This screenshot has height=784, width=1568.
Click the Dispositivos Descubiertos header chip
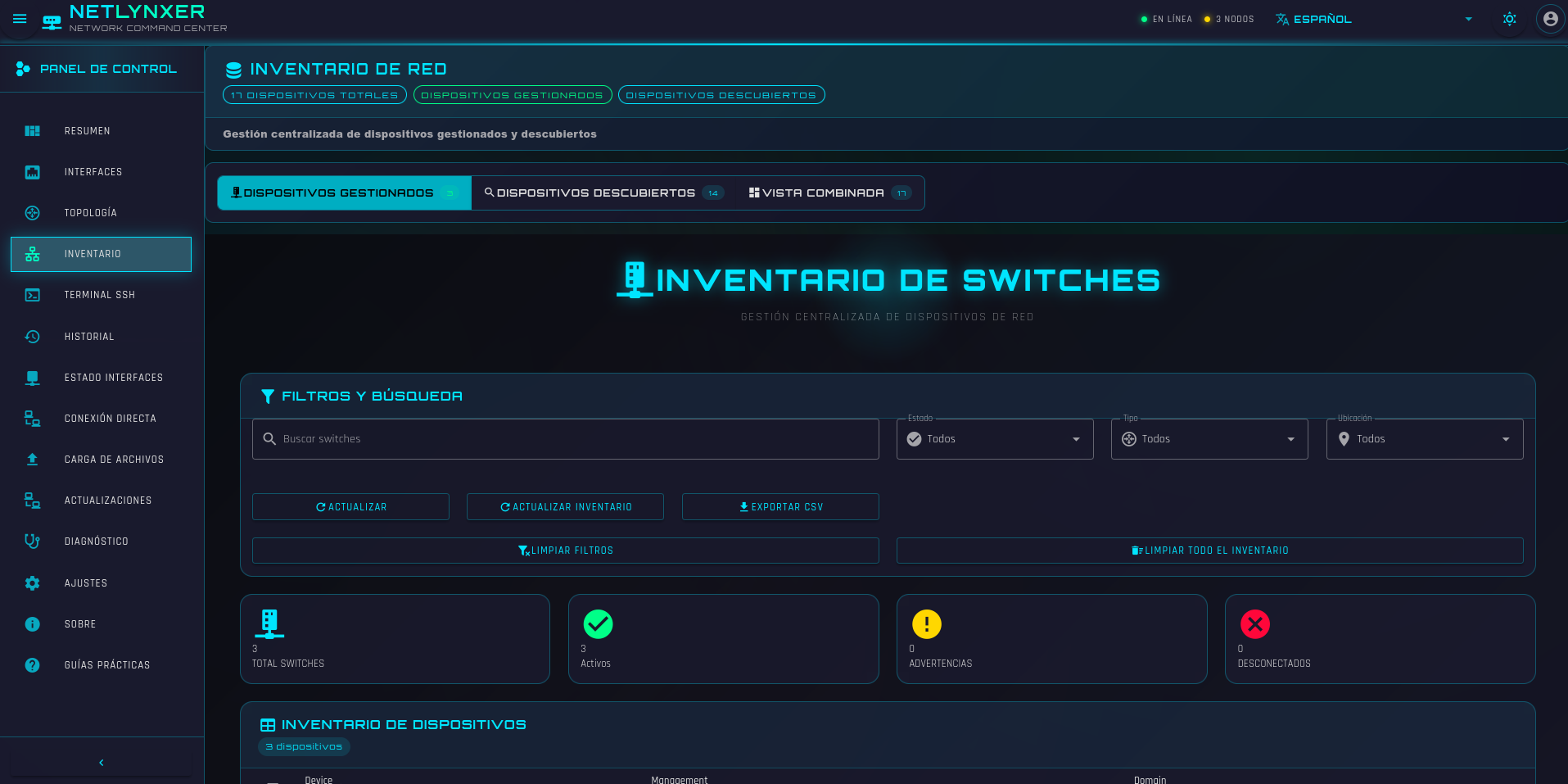click(721, 95)
